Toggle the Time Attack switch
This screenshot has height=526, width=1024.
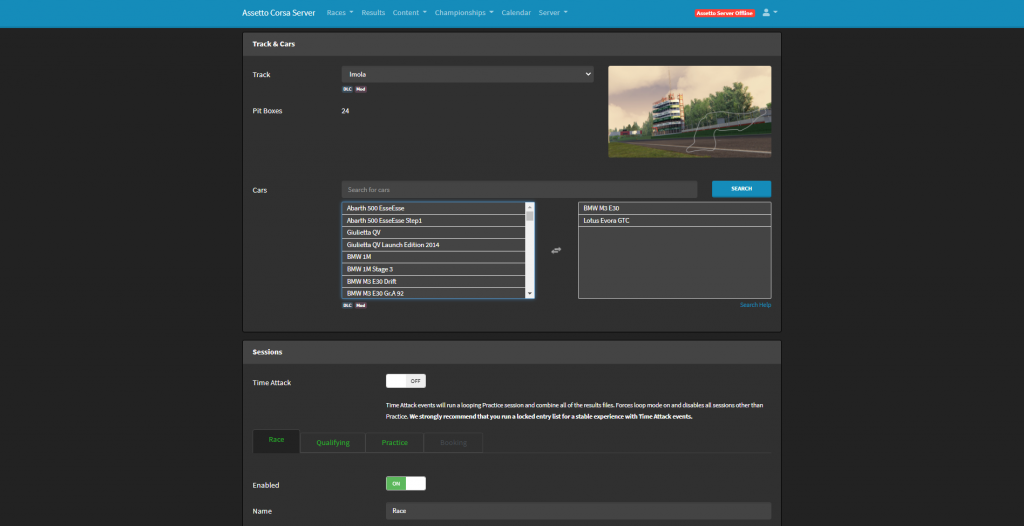pos(406,381)
